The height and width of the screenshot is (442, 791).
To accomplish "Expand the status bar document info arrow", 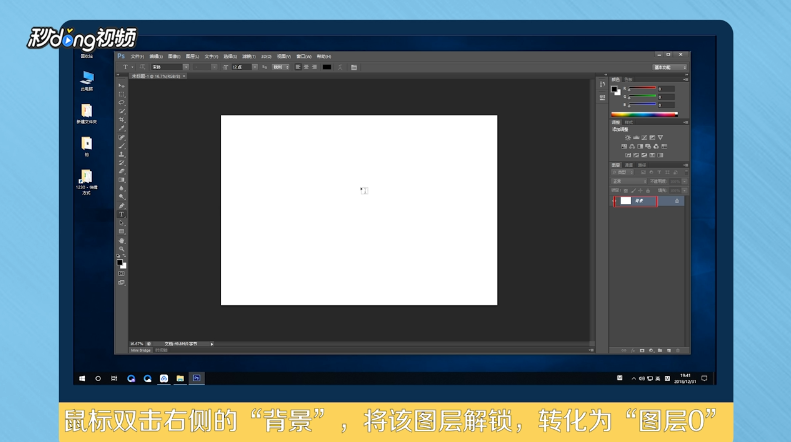I will [x=212, y=344].
